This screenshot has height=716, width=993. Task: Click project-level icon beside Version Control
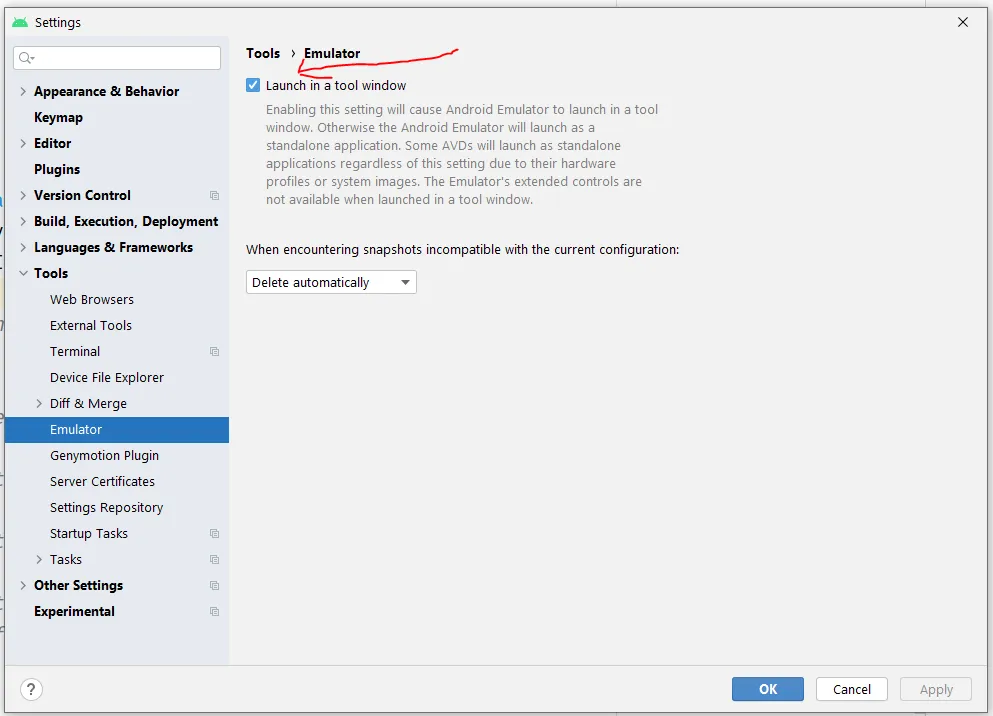tap(215, 196)
